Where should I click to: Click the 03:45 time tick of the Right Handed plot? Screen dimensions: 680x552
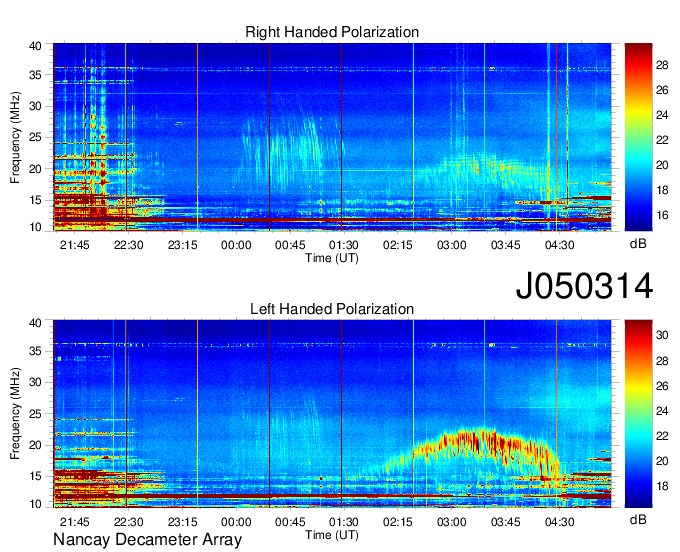click(x=505, y=245)
